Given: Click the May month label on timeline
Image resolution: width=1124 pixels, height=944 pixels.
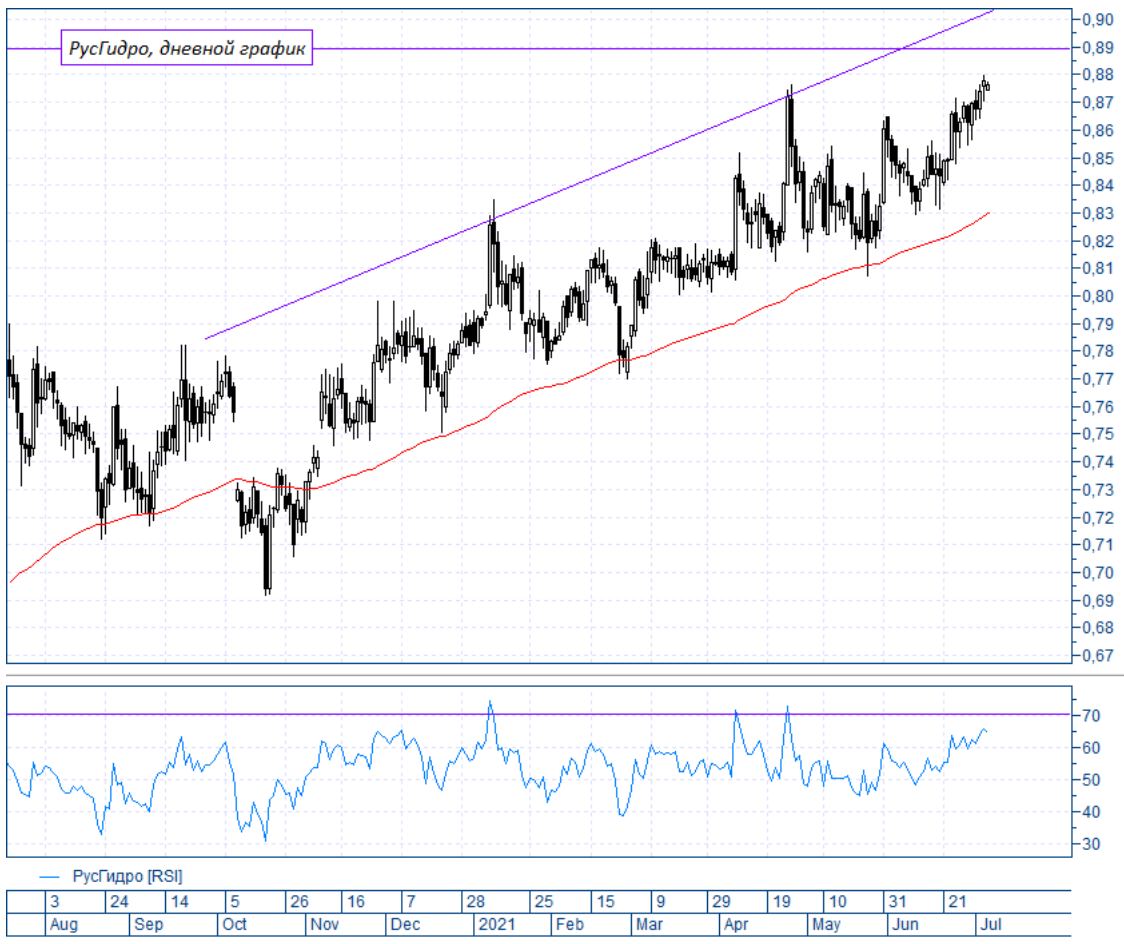Looking at the screenshot, I should [826, 925].
